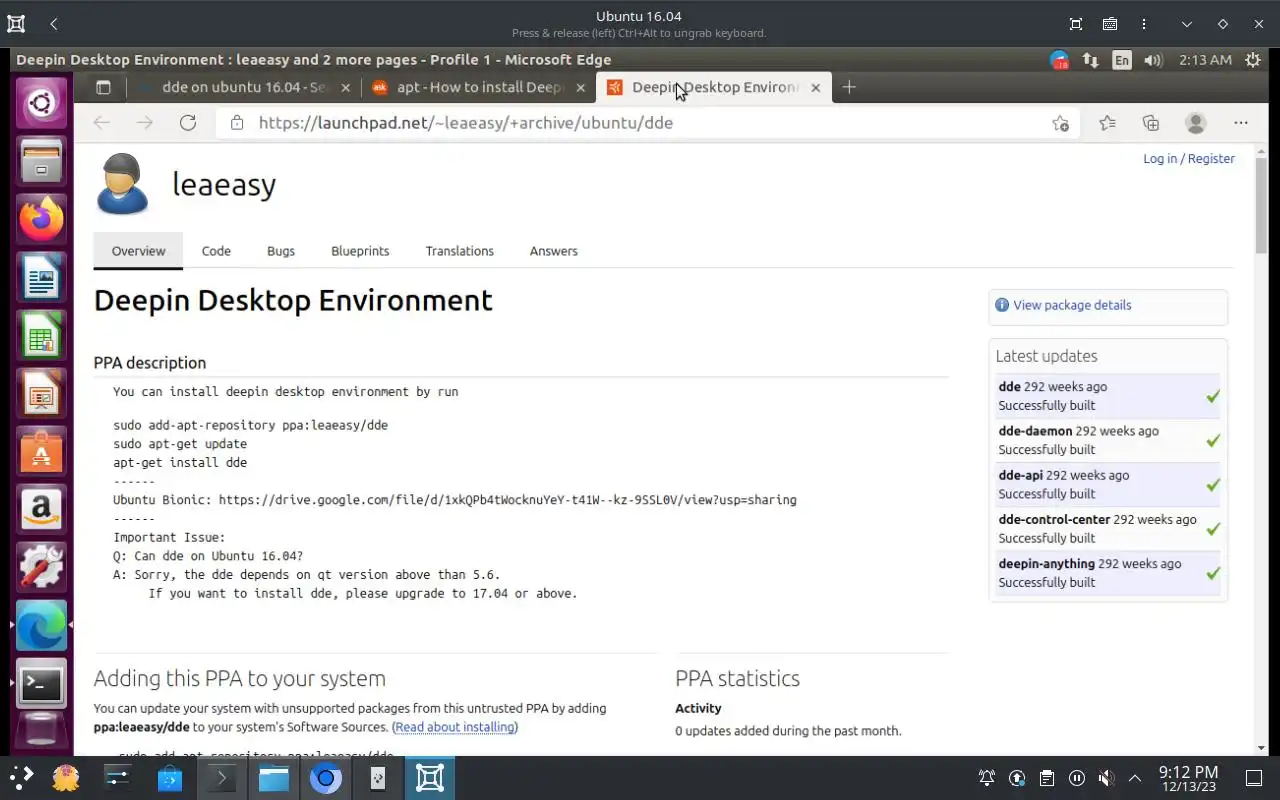Screen dimensions: 1280x800
Task: Open the Launchpad Translations tab
Action: [460, 251]
